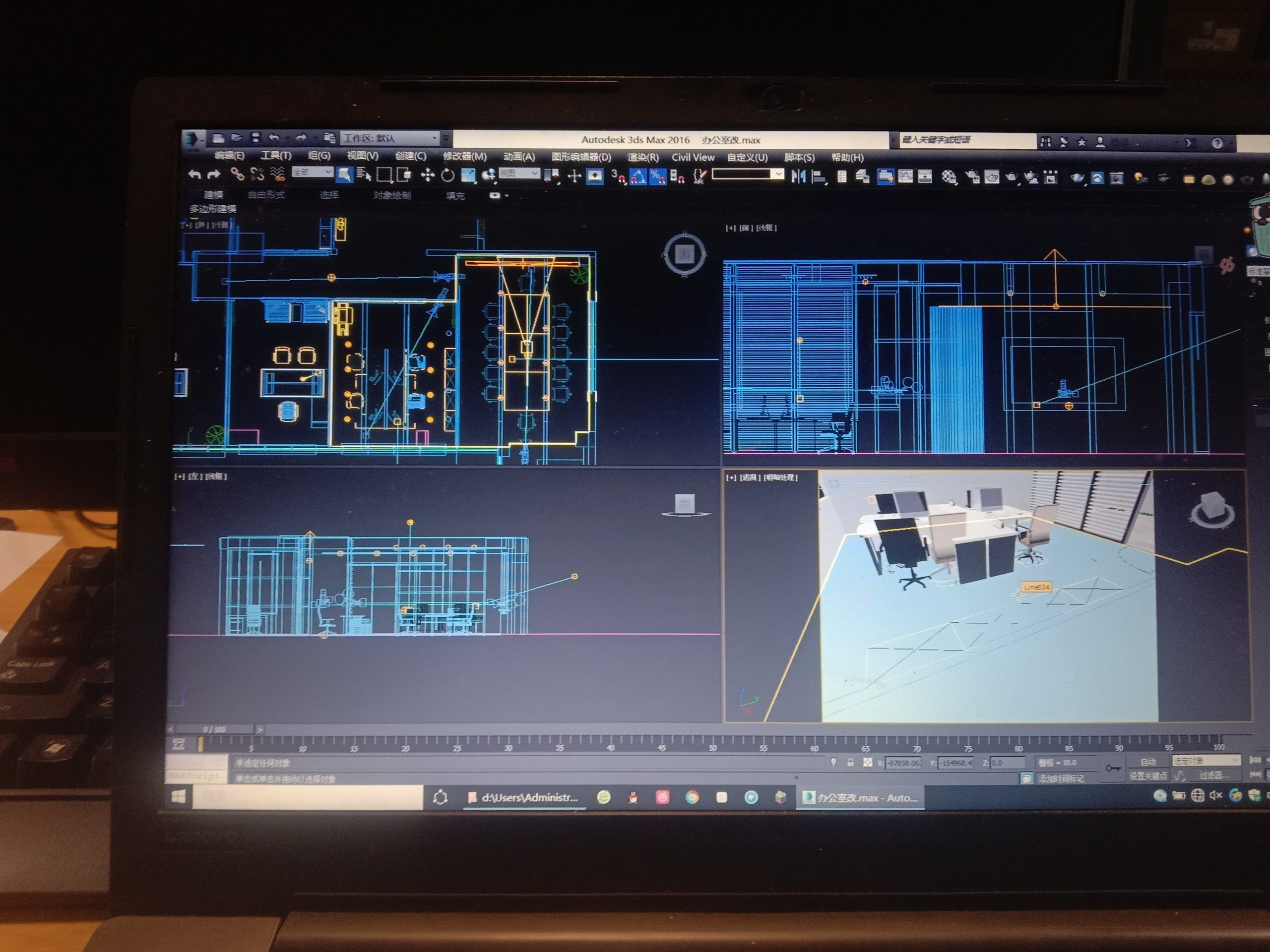Activate the Rotate tool
Screen dimensions: 1270x952
[447, 176]
